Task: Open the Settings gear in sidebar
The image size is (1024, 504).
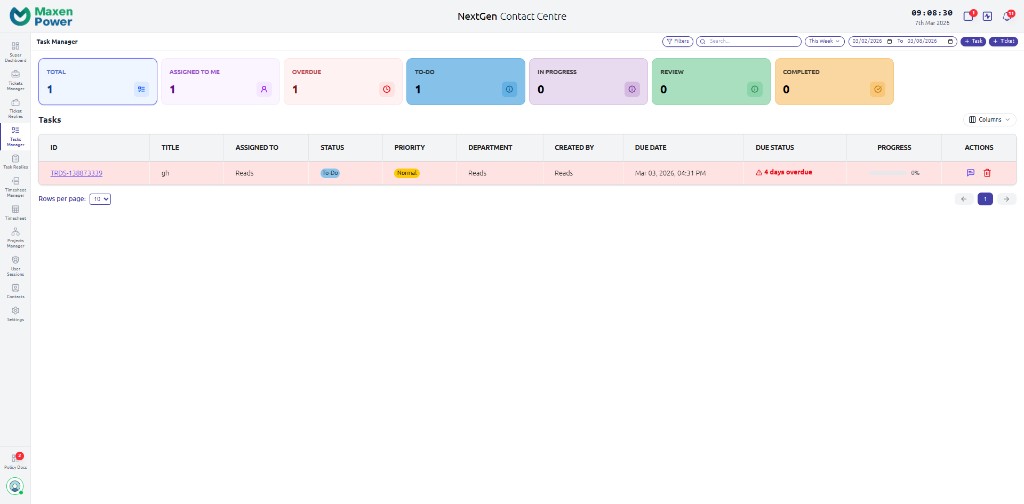Action: pyautogui.click(x=15, y=311)
